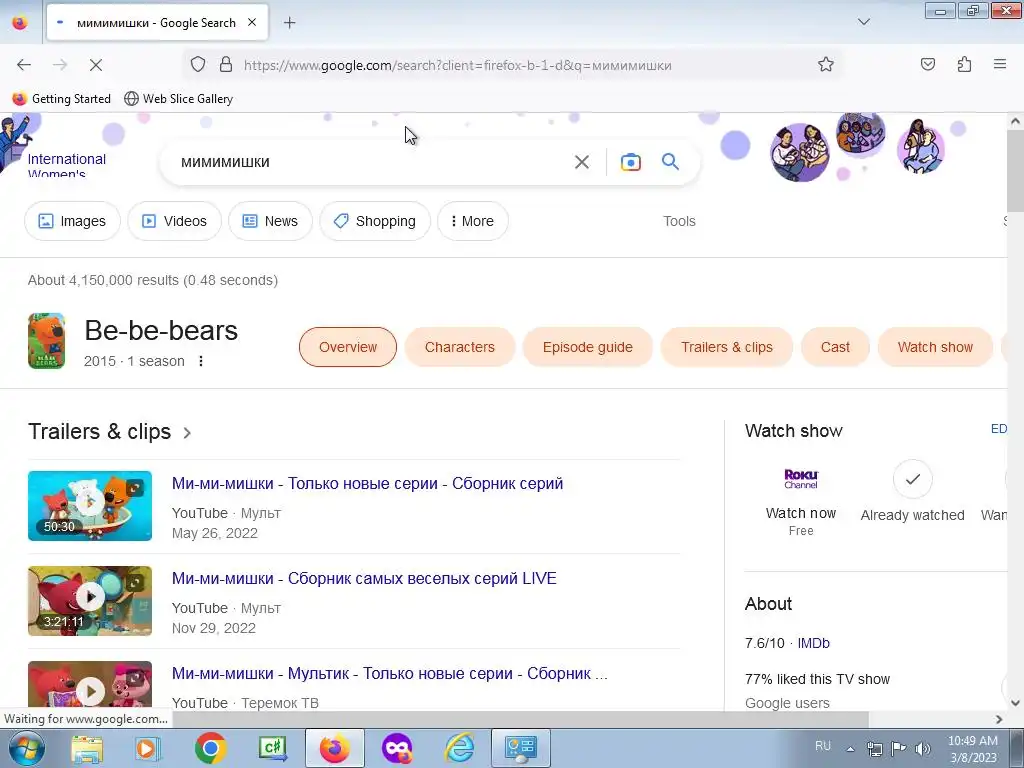
Task: Open Be-be-bears options three-dot menu
Action: (x=201, y=361)
